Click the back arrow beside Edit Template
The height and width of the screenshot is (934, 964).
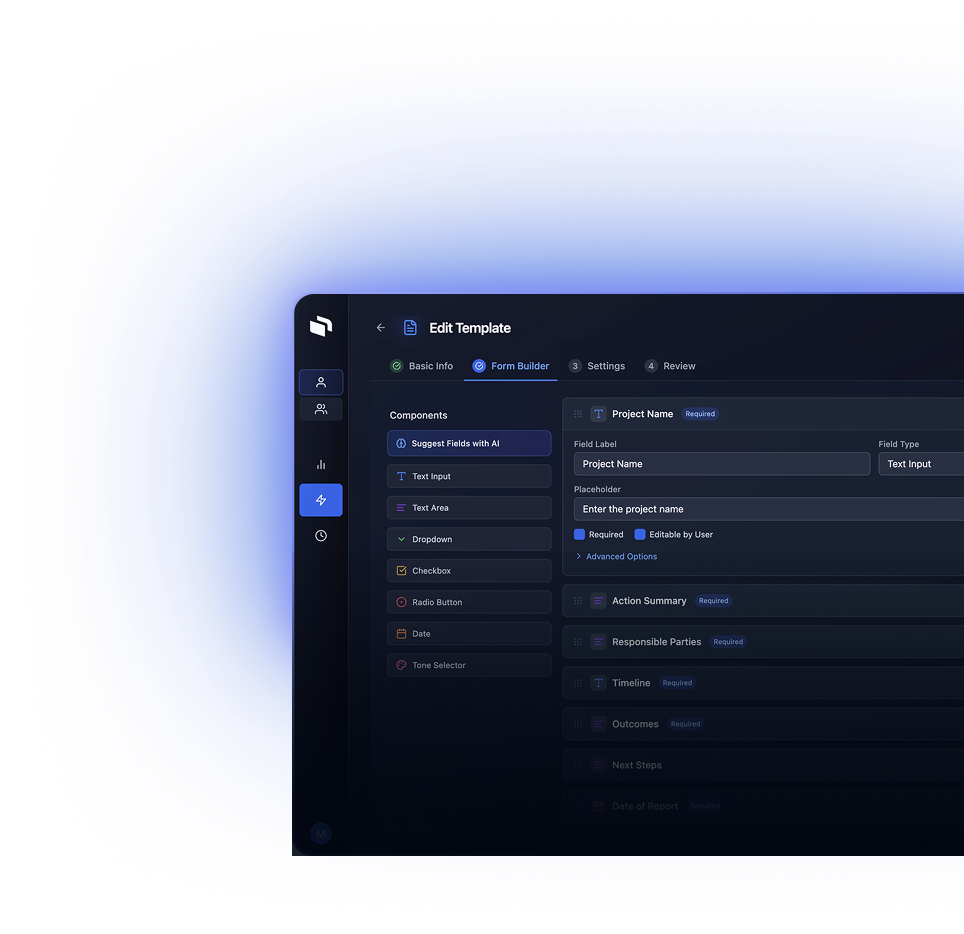(380, 328)
